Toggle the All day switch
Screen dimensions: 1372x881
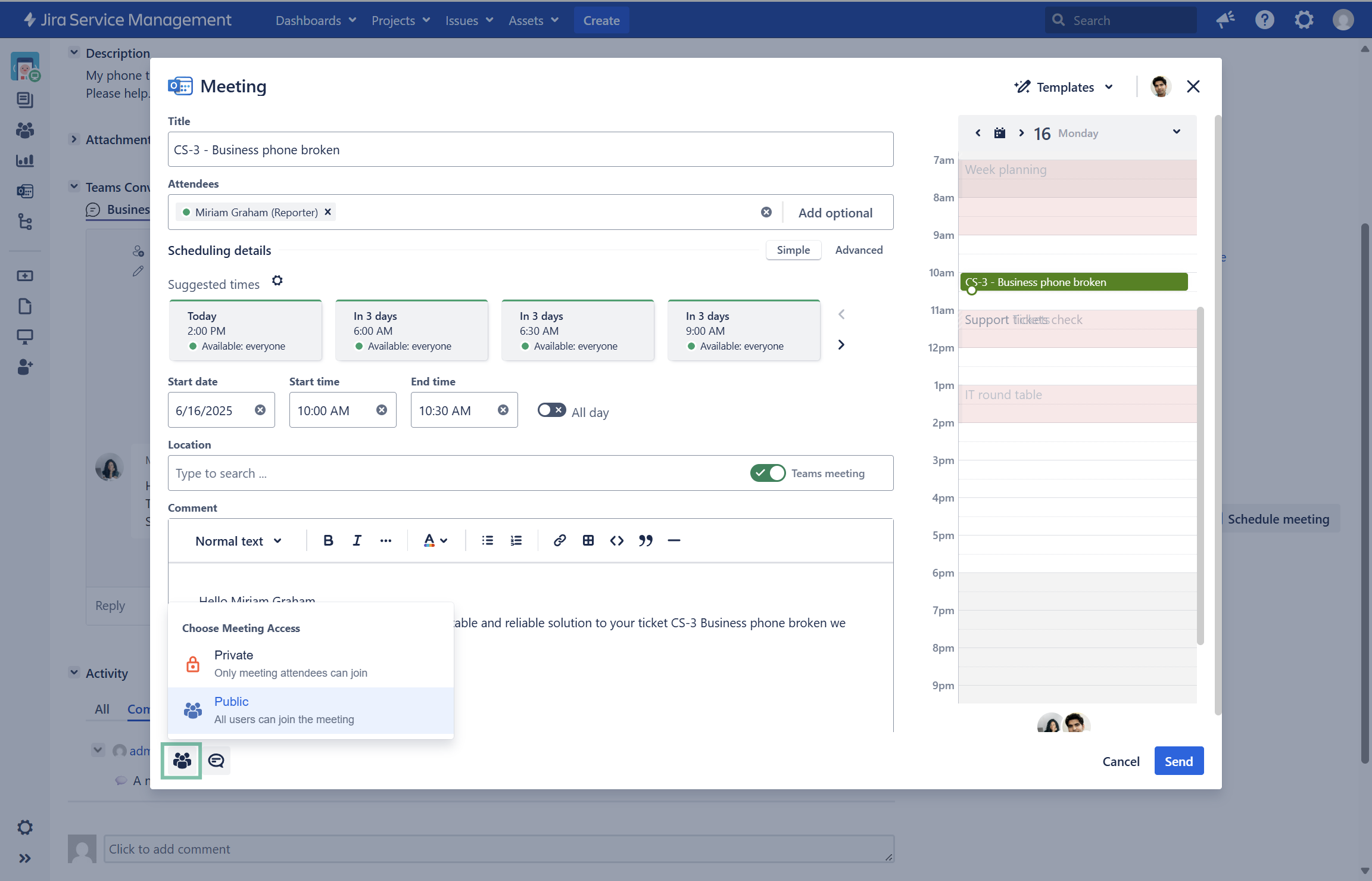551,410
